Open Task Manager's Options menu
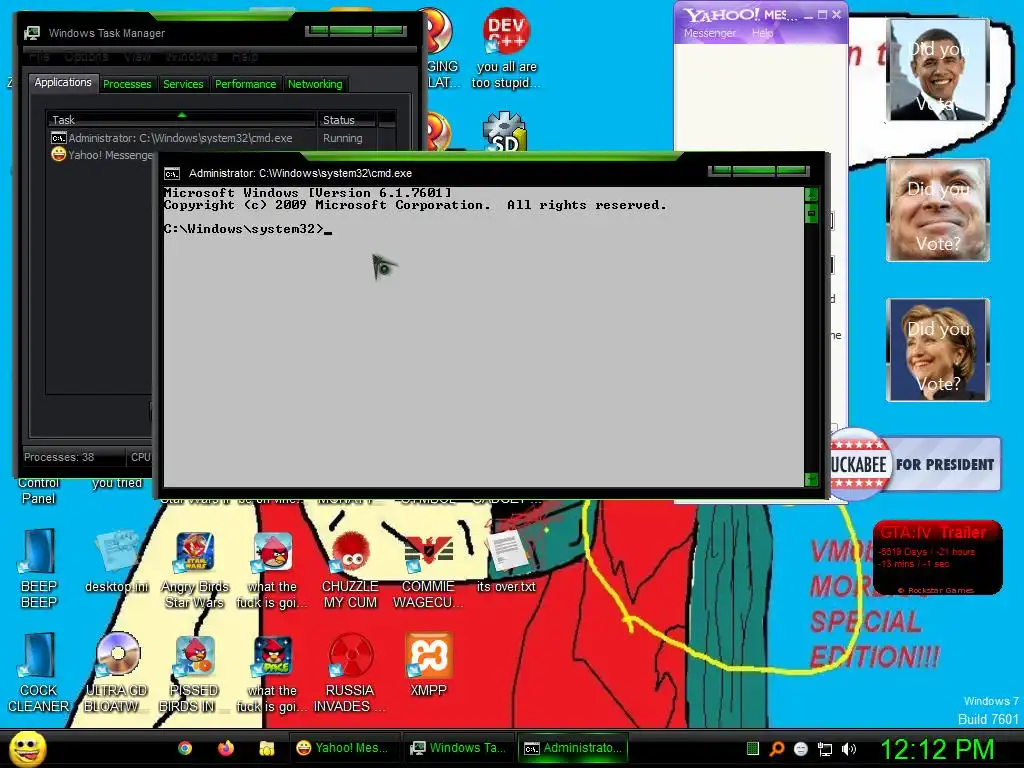 click(x=86, y=57)
